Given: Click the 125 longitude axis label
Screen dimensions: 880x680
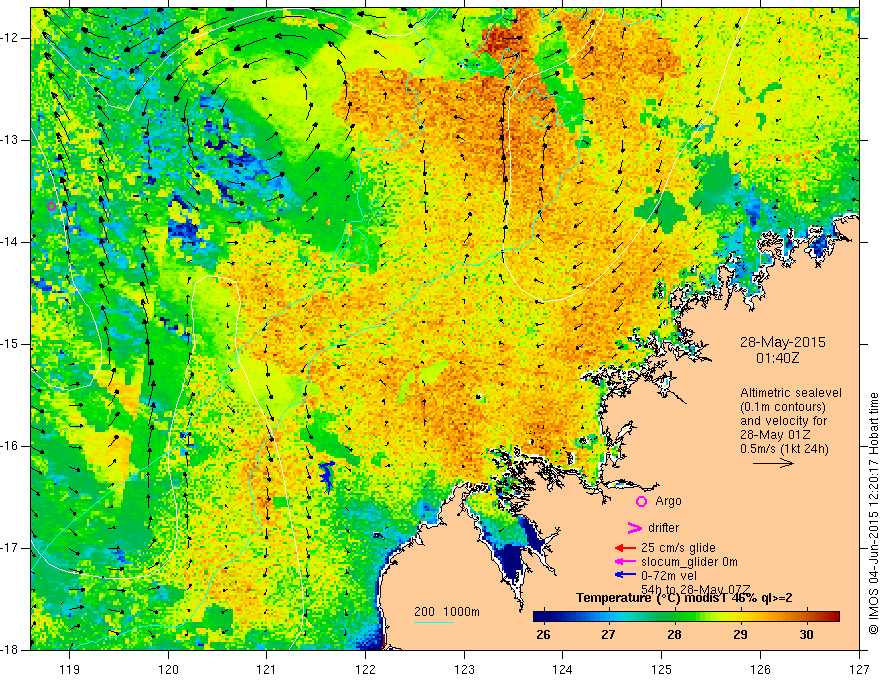Looking at the screenshot, I should (662, 669).
